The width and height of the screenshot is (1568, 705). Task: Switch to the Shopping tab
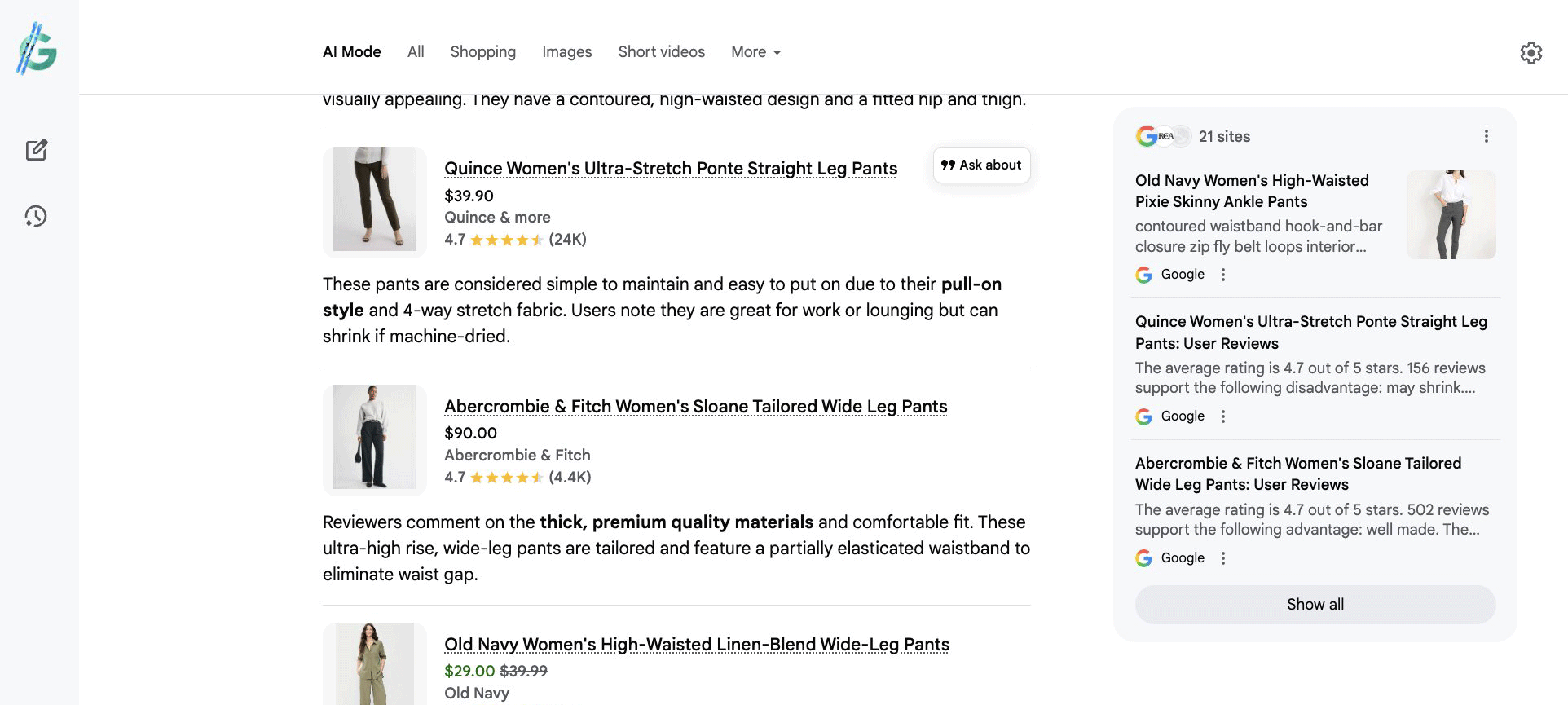point(482,52)
